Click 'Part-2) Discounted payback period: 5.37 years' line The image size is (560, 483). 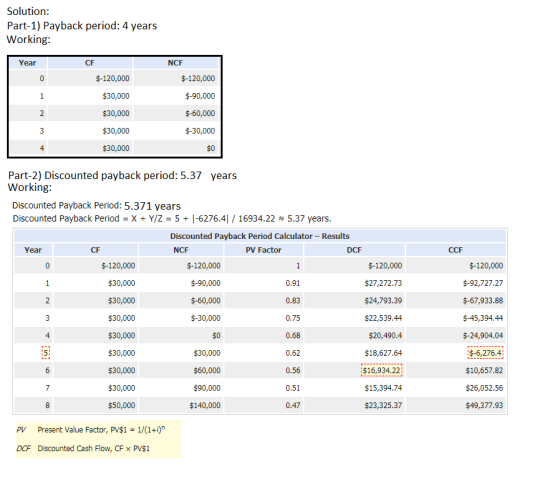pyautogui.click(x=122, y=175)
